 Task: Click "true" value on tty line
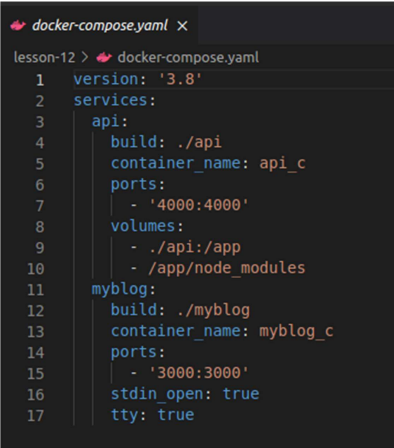click(176, 415)
